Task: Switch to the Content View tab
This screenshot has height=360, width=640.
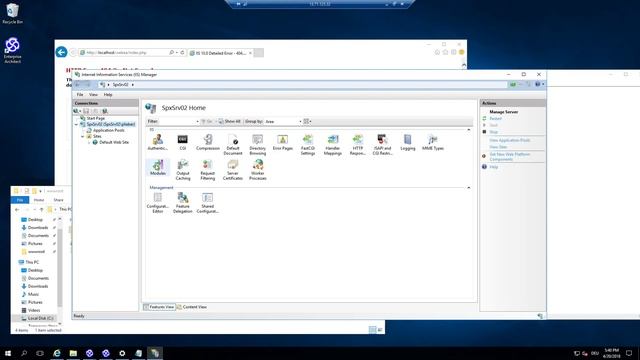Action: [192, 307]
